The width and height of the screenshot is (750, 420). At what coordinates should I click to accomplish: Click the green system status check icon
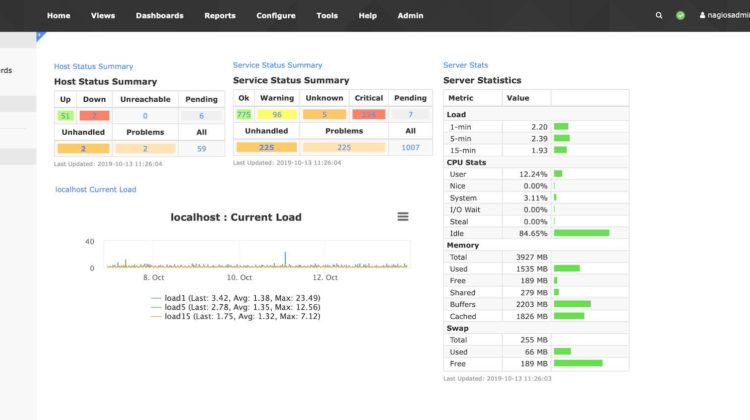coord(680,16)
